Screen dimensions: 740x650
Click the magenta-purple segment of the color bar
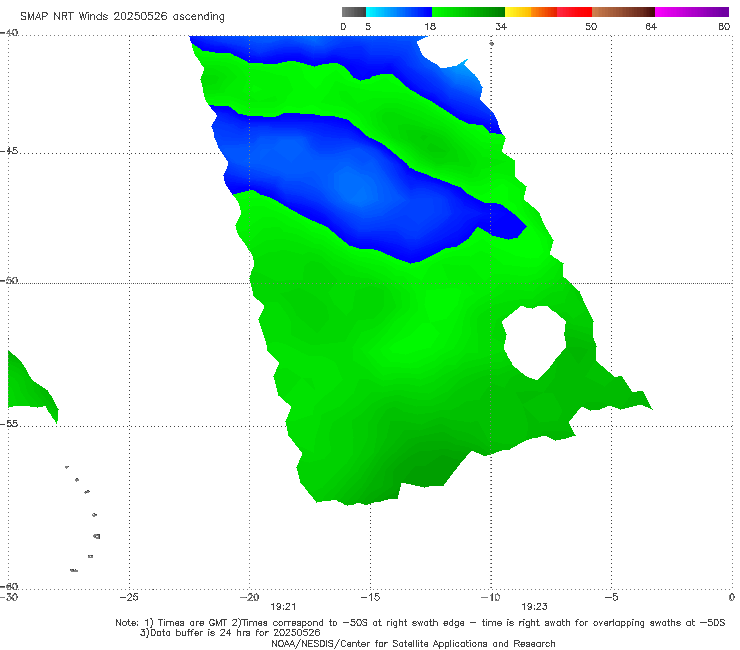pos(692,12)
